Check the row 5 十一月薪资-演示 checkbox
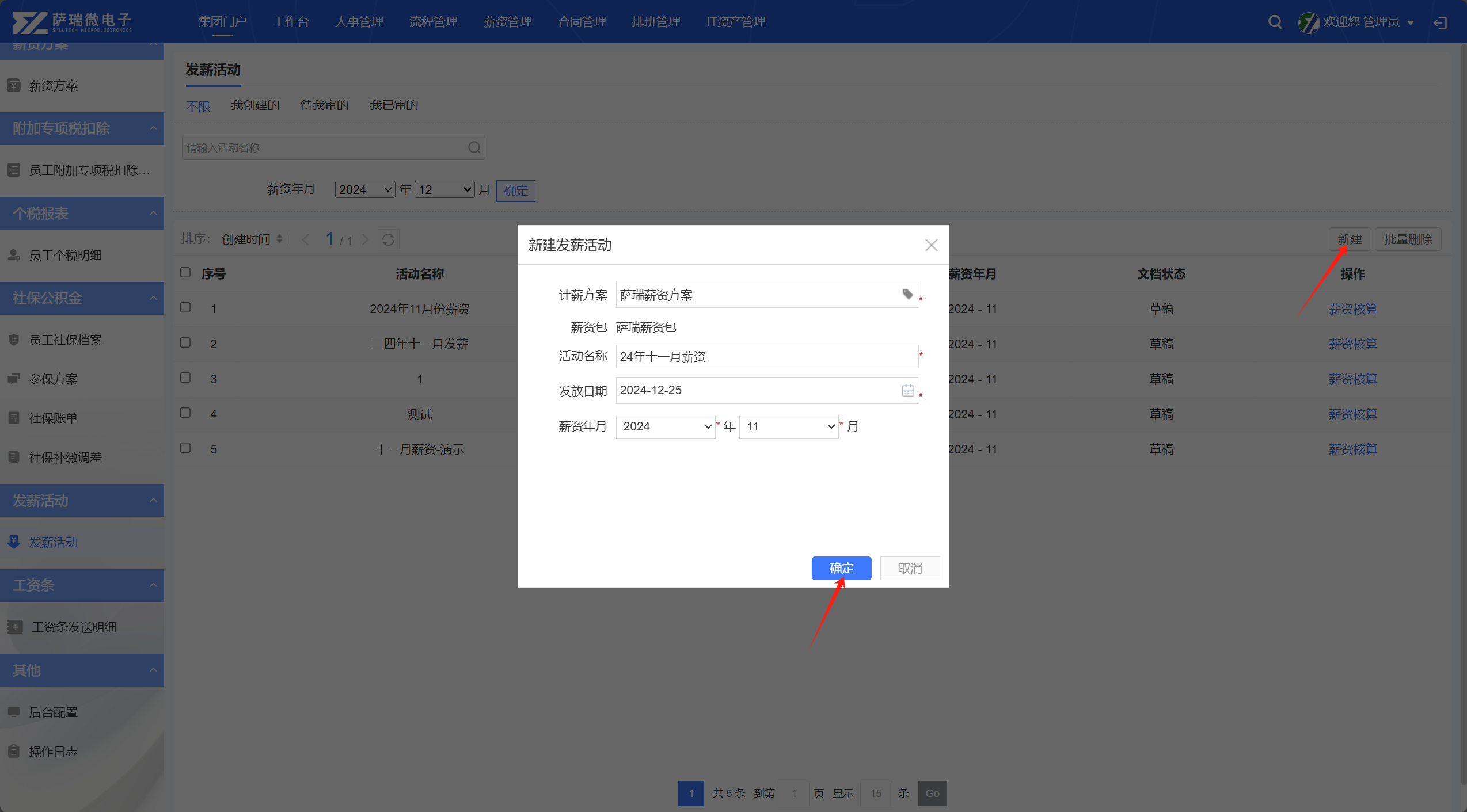This screenshot has height=812, width=1467. [x=185, y=448]
